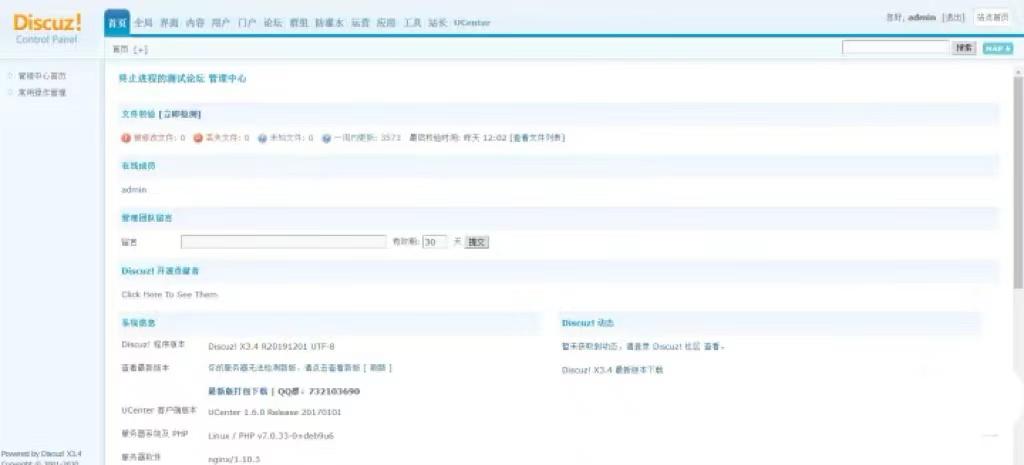Open the 群组 navigation tab
1024x465 pixels.
(299, 23)
